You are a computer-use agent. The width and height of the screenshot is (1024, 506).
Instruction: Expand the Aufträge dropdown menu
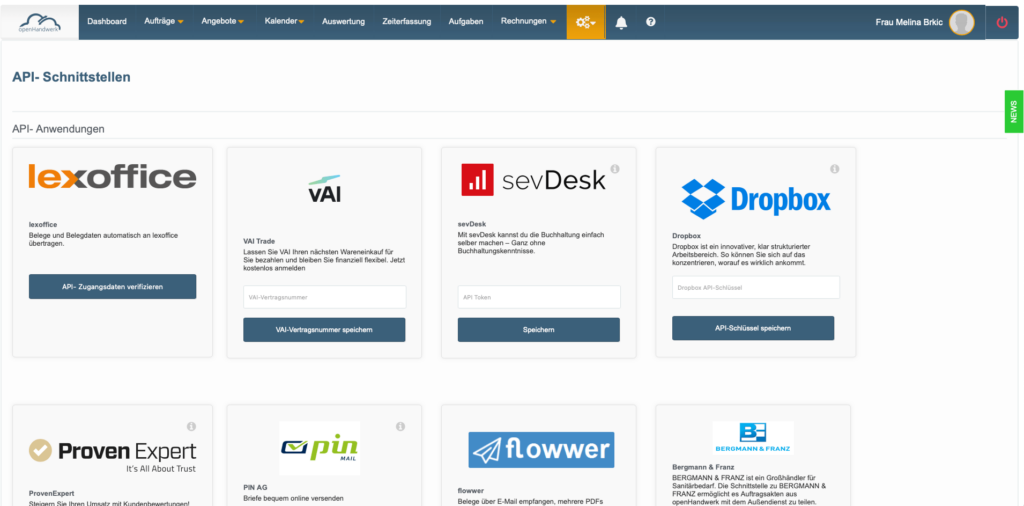(x=165, y=22)
